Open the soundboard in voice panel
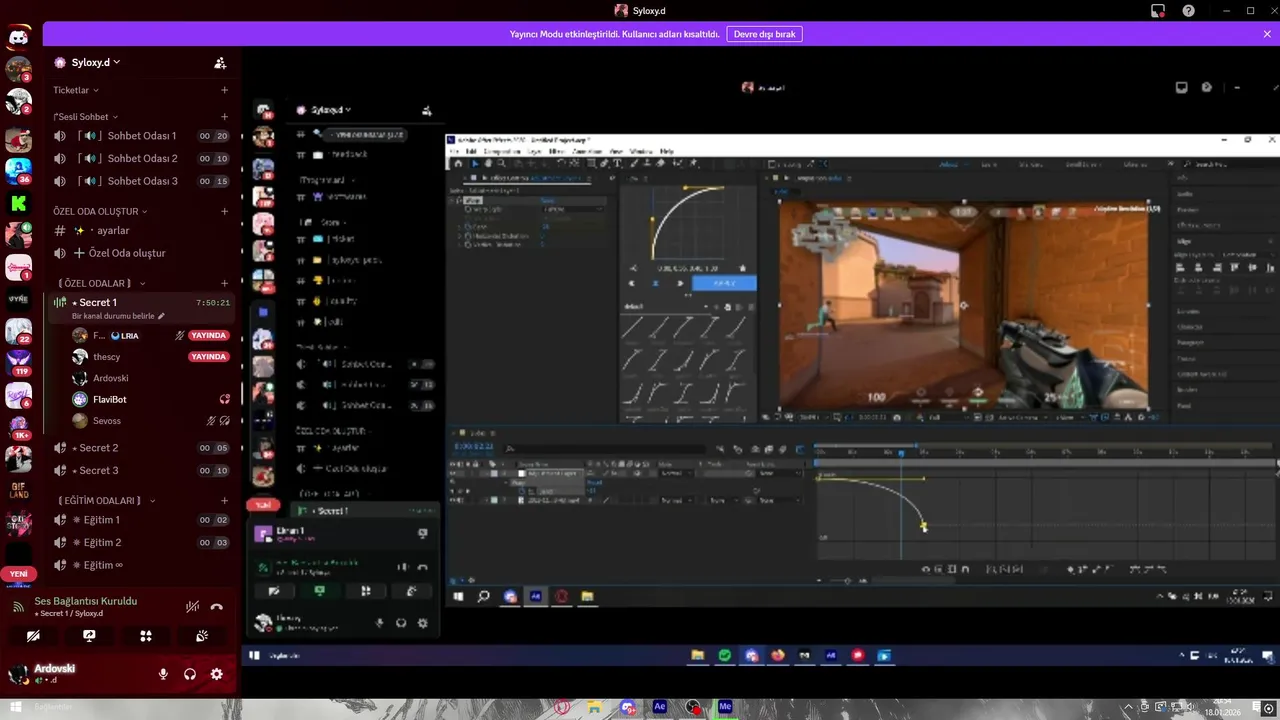Viewport: 1280px width, 720px height. [201, 635]
